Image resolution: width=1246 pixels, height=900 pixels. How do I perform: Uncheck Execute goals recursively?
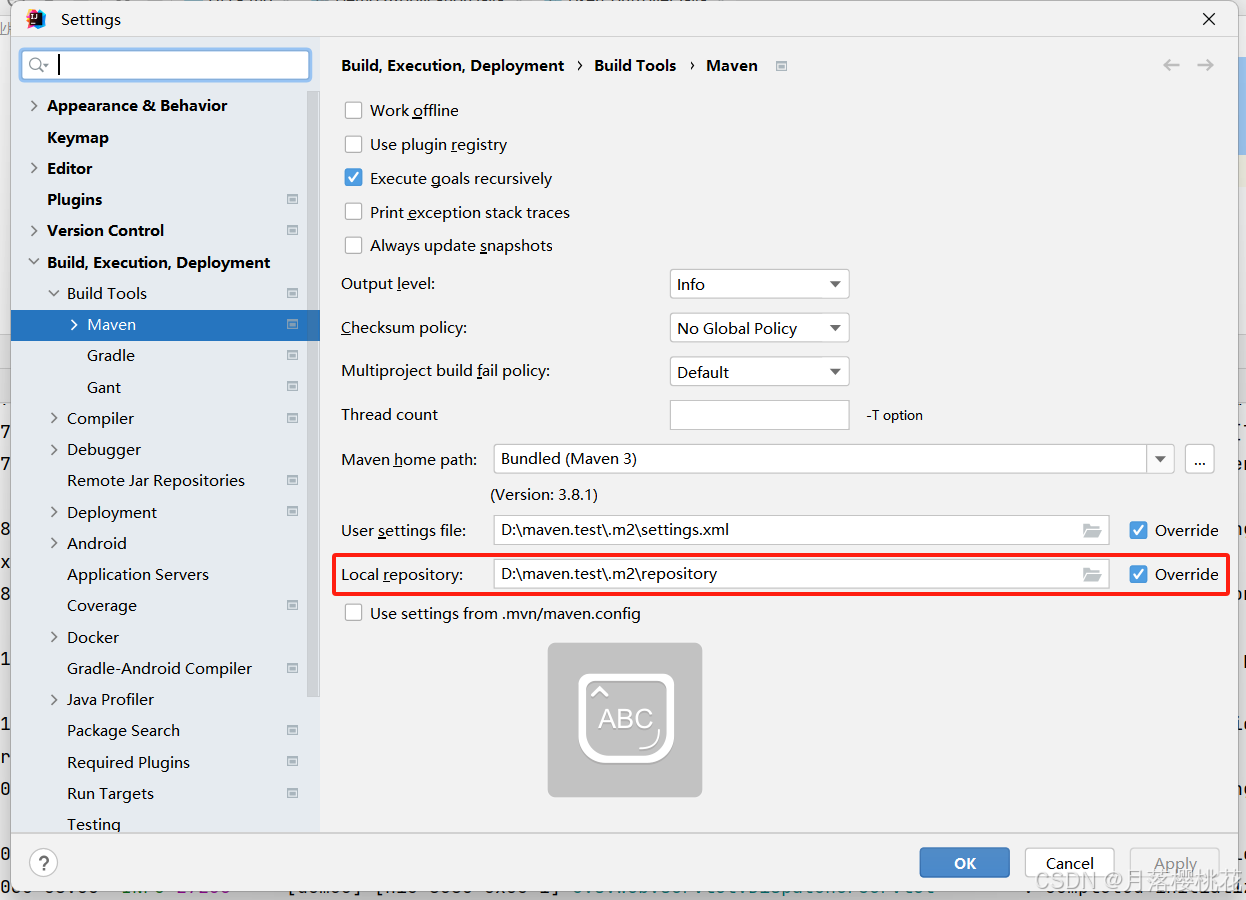[x=353, y=178]
